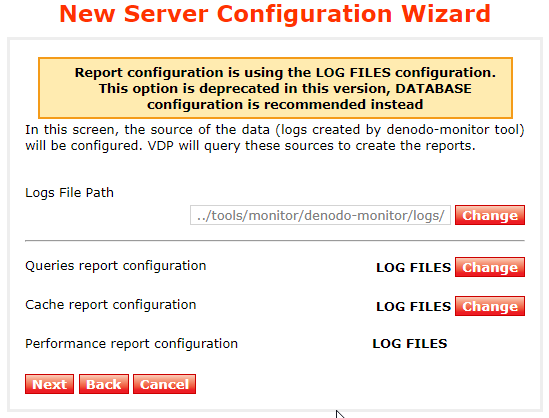Click LOG FILES value for Cache report
The image size is (549, 418).
coord(413,306)
